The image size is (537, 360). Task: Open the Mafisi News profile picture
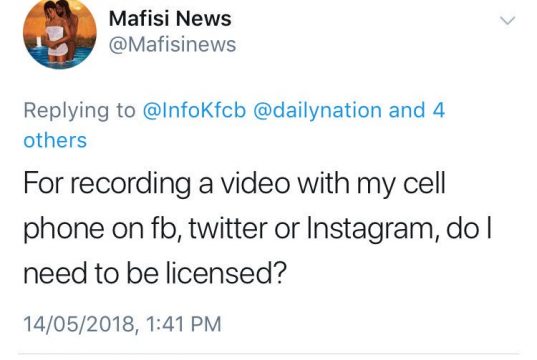coord(60,34)
